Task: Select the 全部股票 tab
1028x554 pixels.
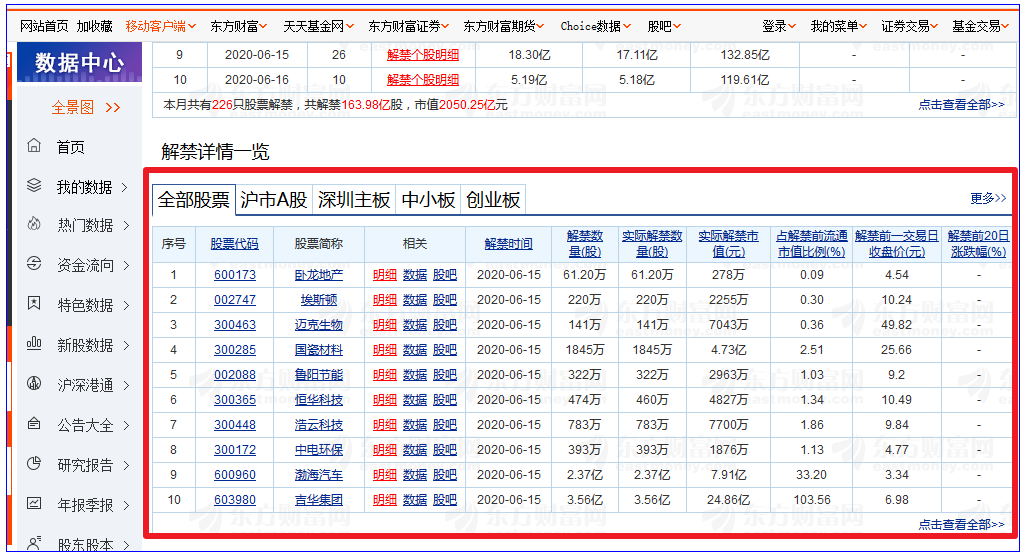Action: tap(193, 199)
